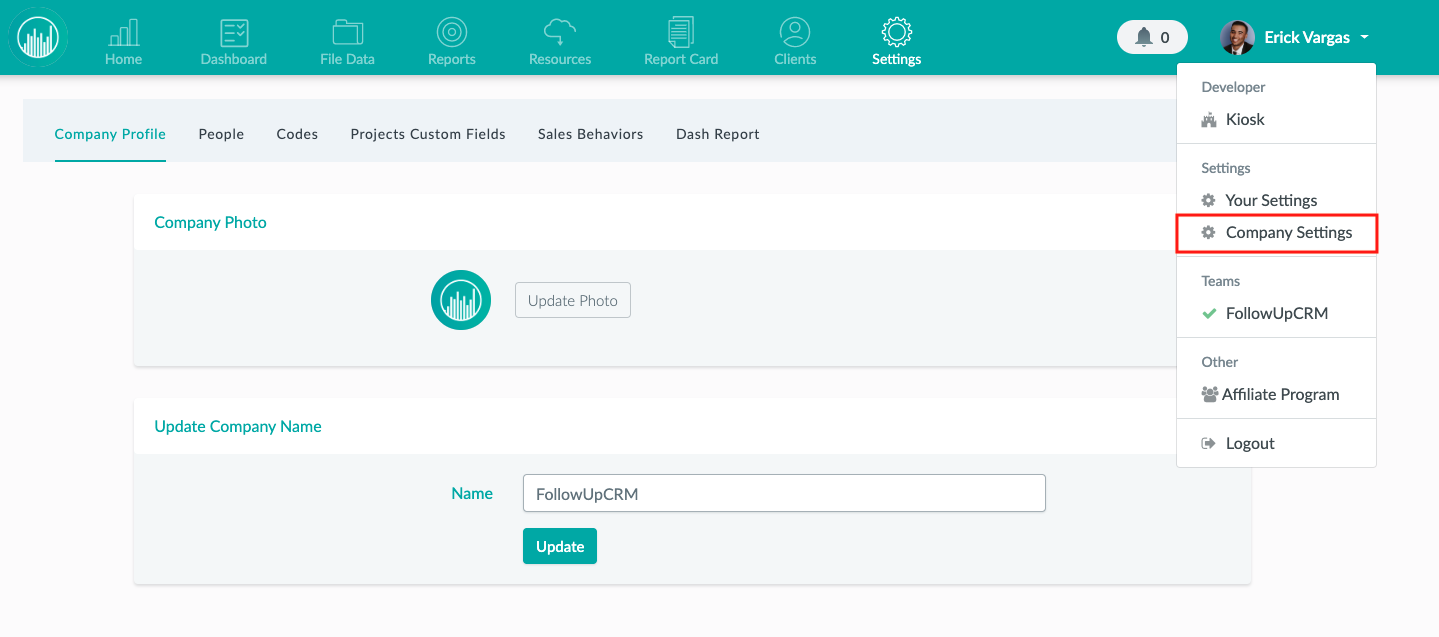Open the Report Card document icon

click(x=681, y=33)
